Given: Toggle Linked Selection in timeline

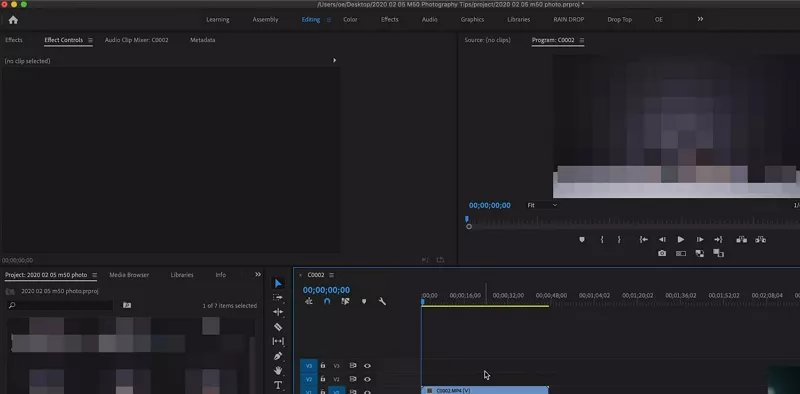Looking at the screenshot, I should 345,301.
